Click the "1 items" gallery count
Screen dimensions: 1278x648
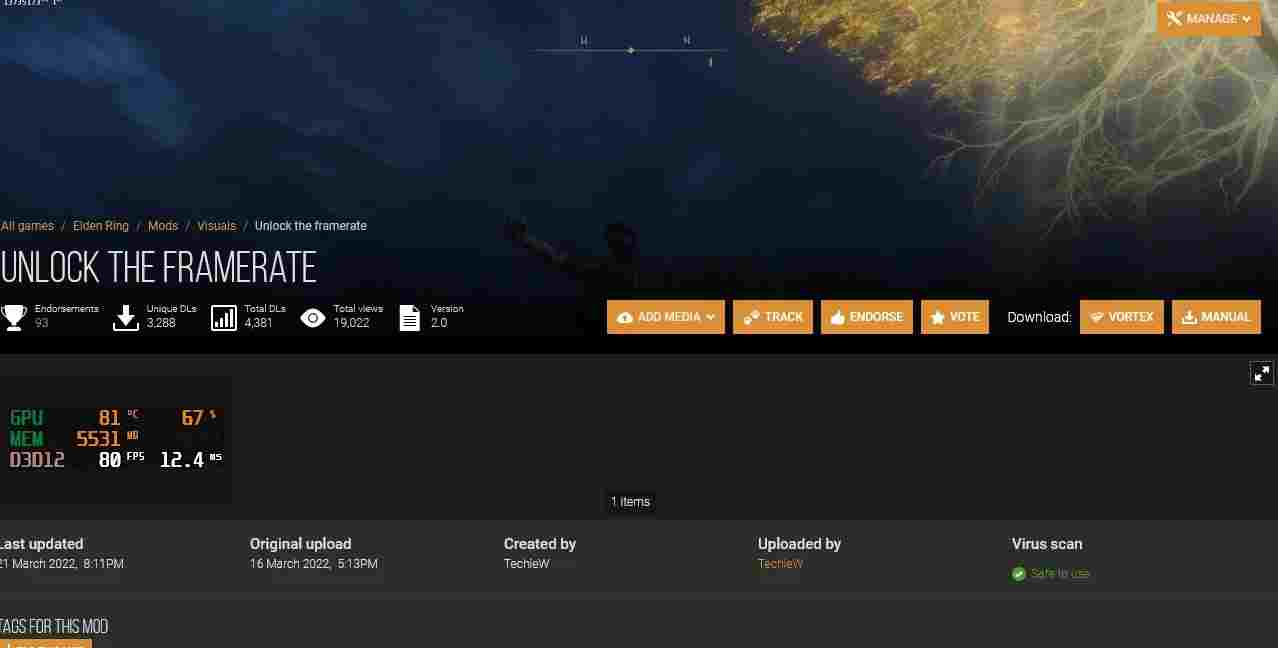[x=630, y=502]
